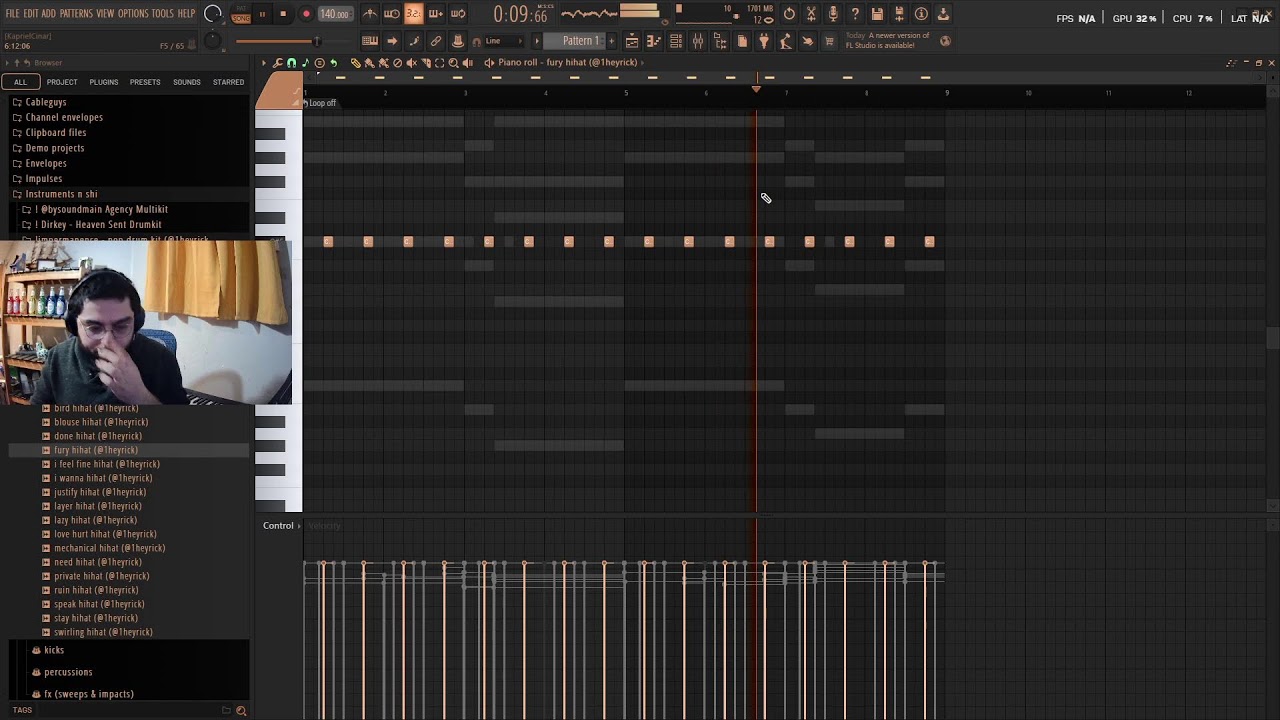Select the fury hihat sample
1280x720 pixels.
click(96, 450)
